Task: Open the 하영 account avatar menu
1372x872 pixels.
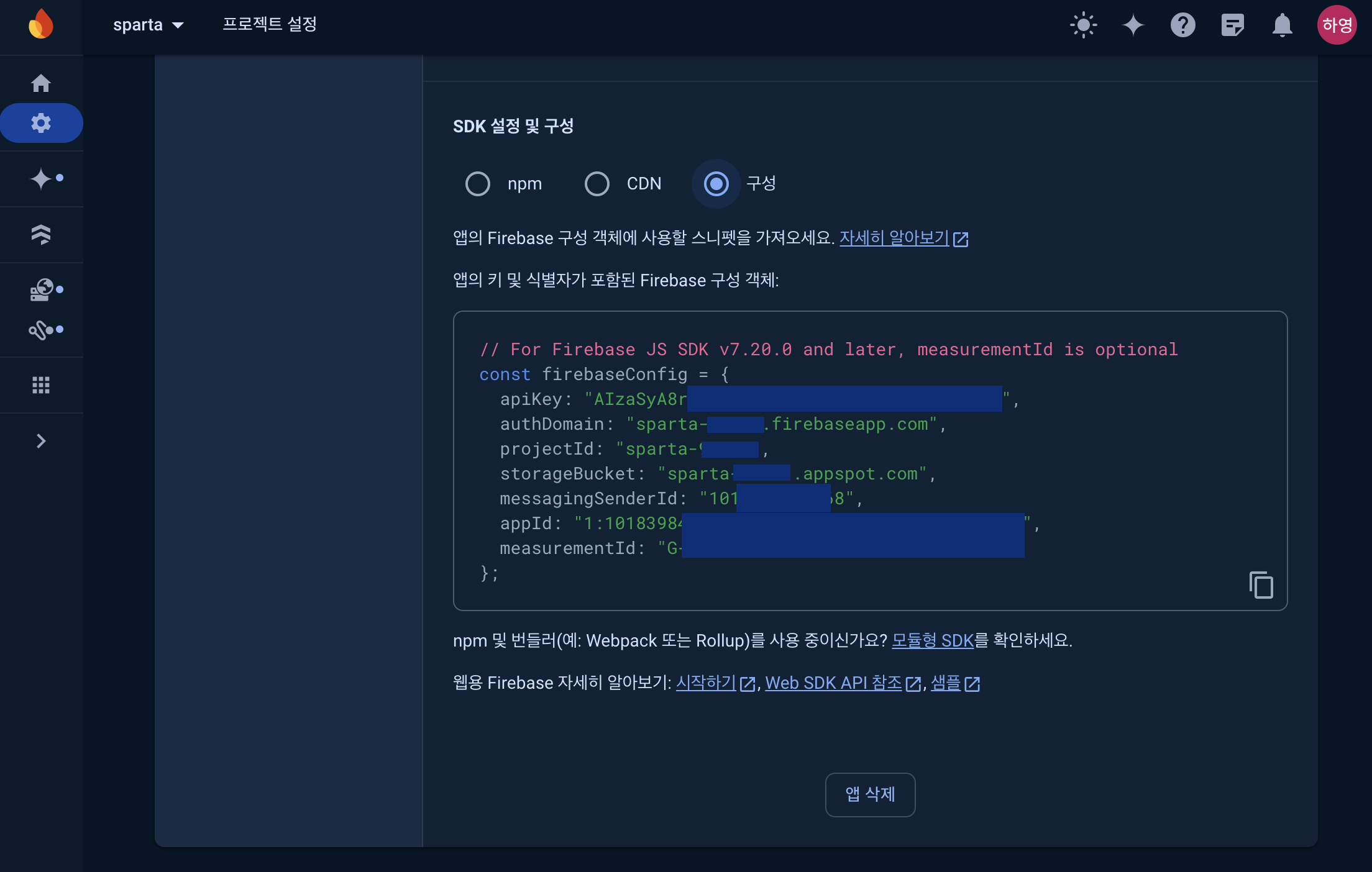Action: click(x=1337, y=25)
